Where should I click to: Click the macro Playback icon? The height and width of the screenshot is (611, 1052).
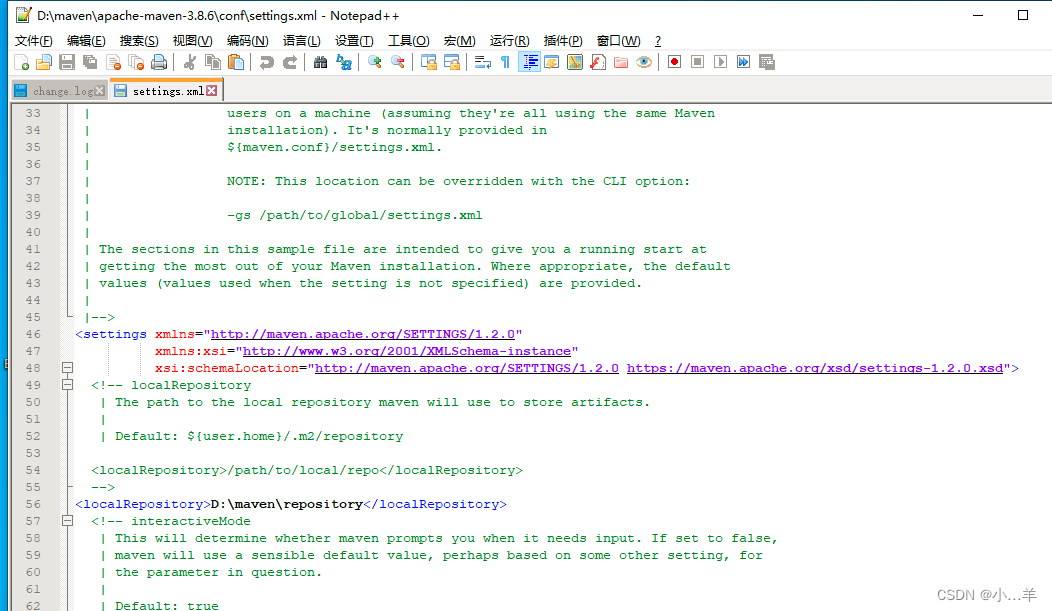(721, 62)
